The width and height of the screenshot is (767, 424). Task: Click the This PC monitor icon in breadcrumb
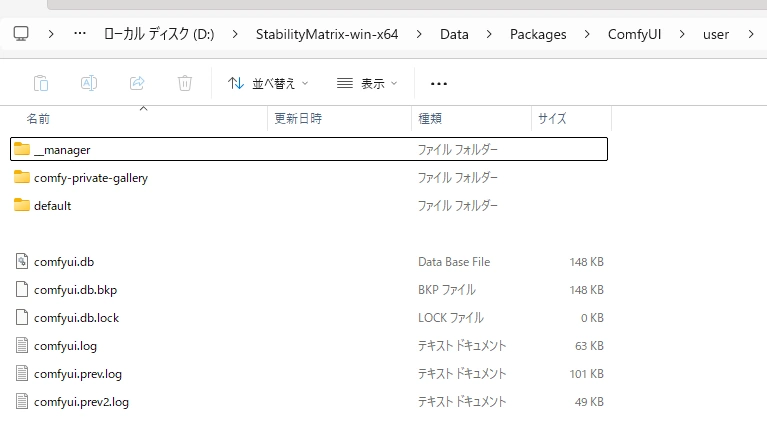coord(21,34)
